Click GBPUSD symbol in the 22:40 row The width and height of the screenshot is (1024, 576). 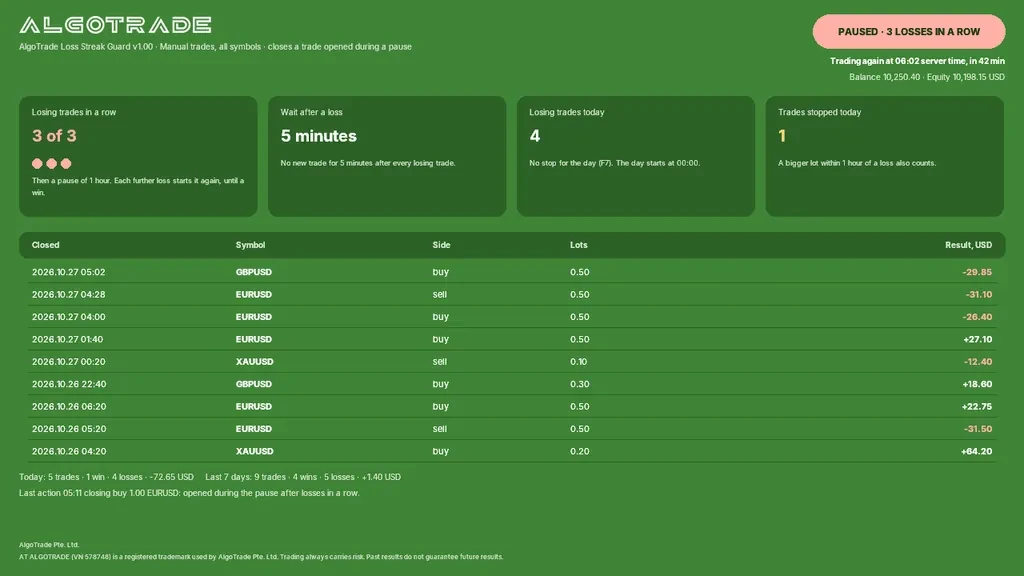point(253,384)
